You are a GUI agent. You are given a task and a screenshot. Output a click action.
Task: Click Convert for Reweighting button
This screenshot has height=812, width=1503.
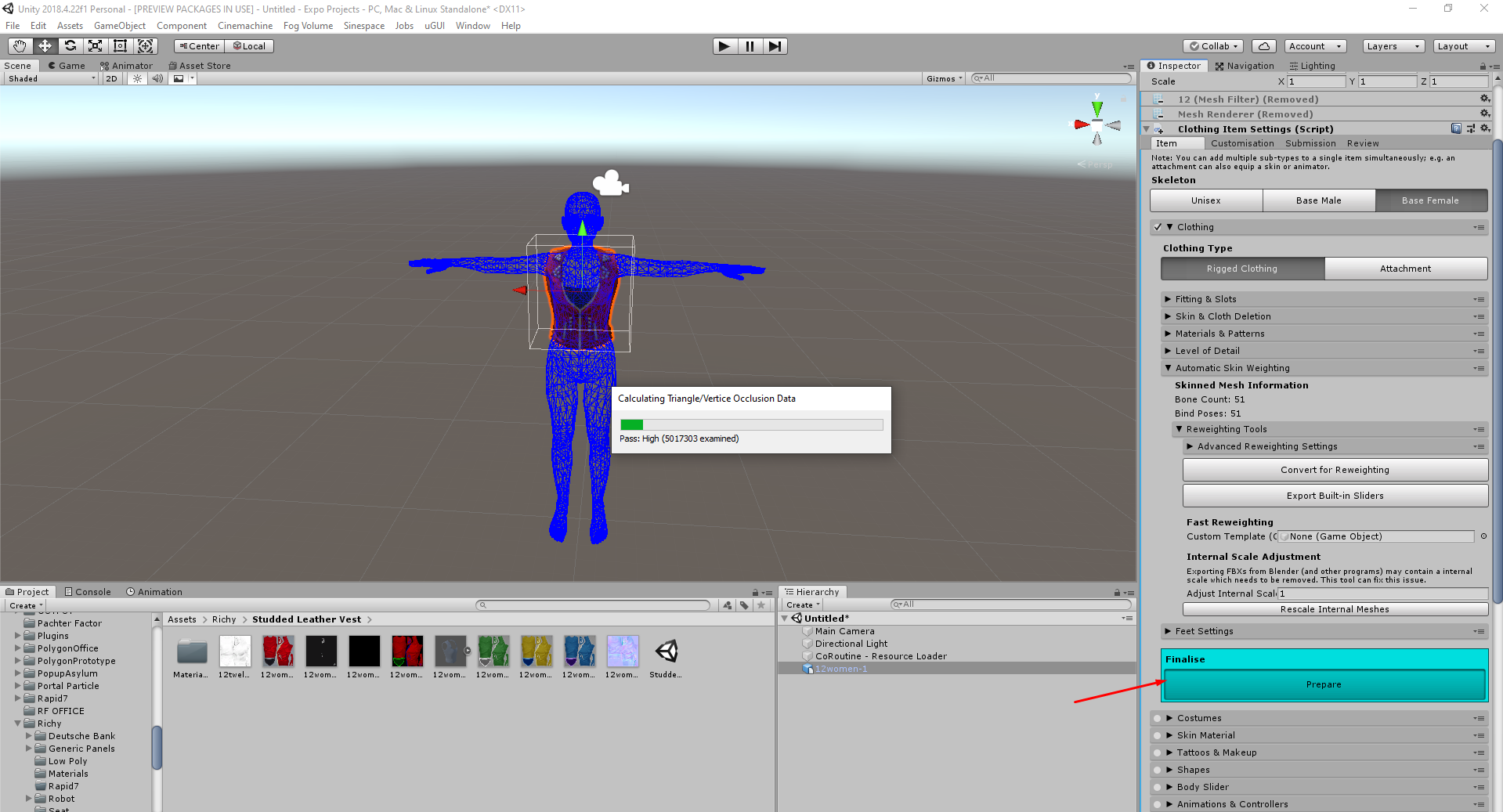tap(1335, 470)
